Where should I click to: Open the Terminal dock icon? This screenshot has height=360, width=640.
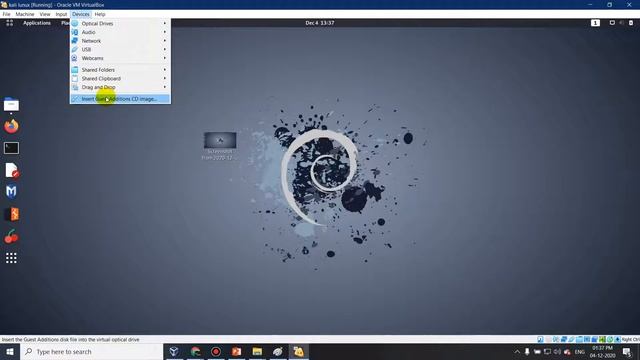coord(11,148)
